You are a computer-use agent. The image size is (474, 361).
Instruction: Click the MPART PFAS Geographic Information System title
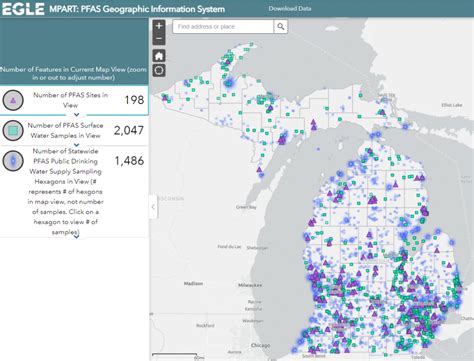(x=137, y=9)
